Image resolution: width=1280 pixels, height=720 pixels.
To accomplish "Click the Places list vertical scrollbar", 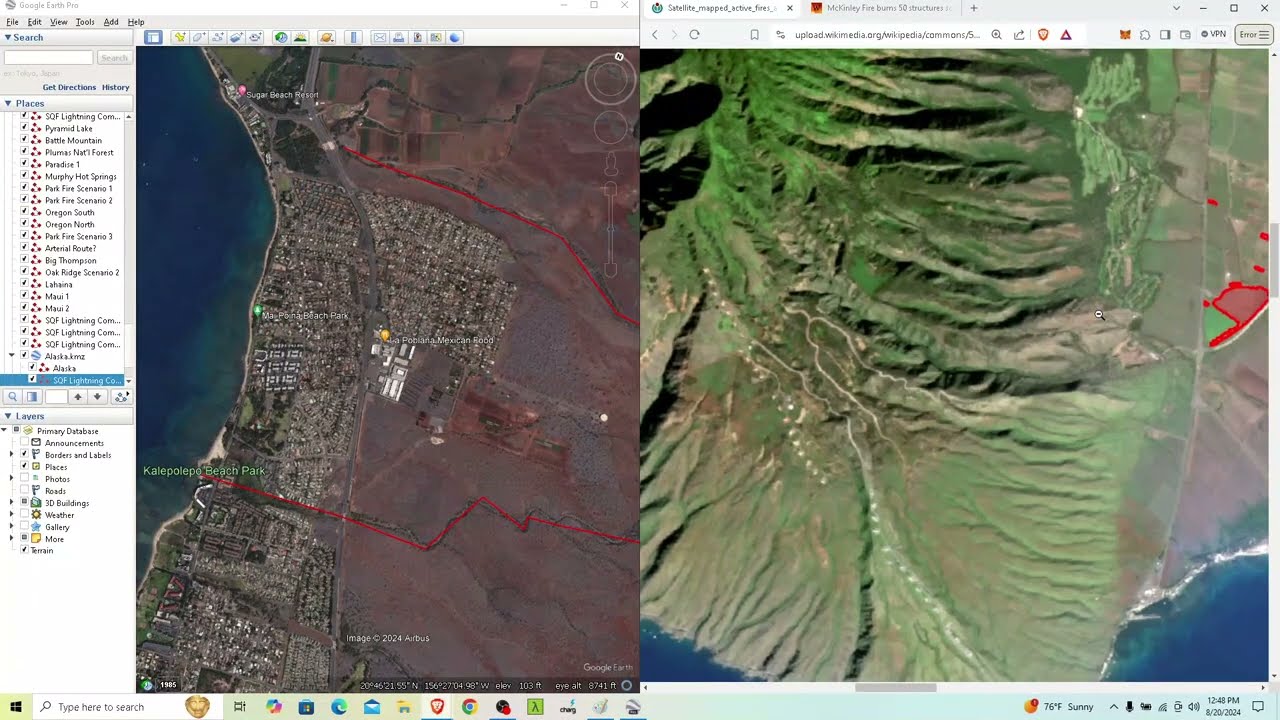I will click(x=128, y=249).
